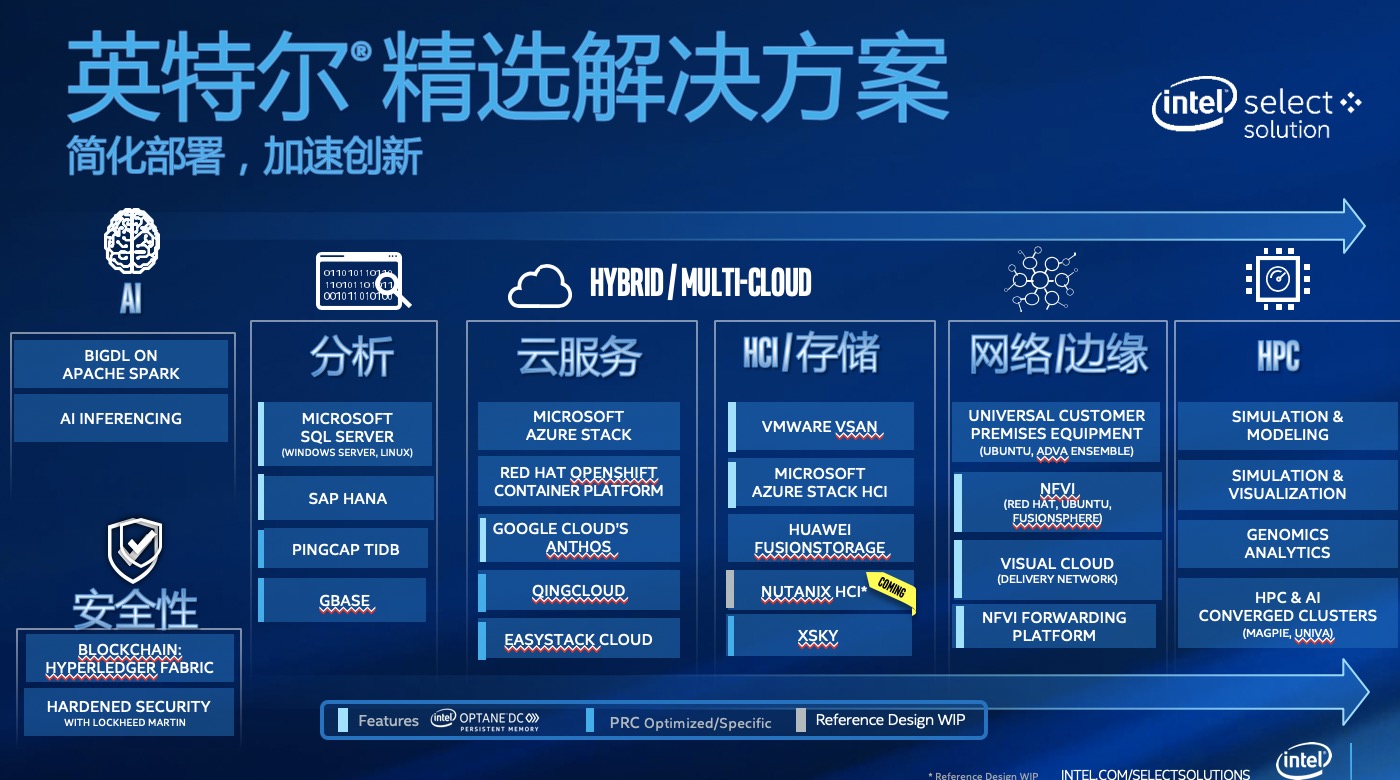Open Universal Customer Premises Equipment tile
The height and width of the screenshot is (780, 1400).
1057,432
